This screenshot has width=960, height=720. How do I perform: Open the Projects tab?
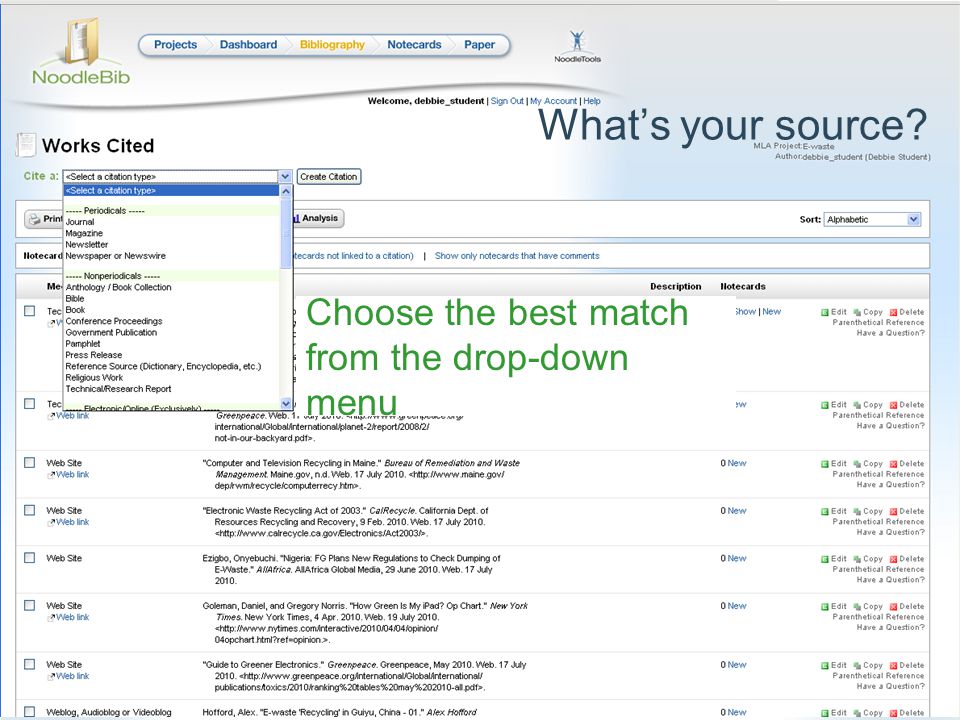[175, 45]
